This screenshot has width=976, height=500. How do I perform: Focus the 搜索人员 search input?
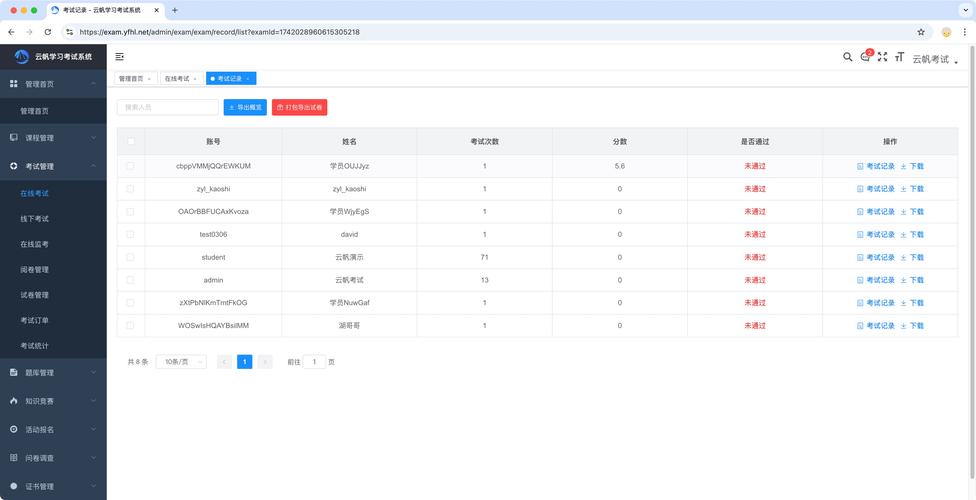pyautogui.click(x=167, y=107)
